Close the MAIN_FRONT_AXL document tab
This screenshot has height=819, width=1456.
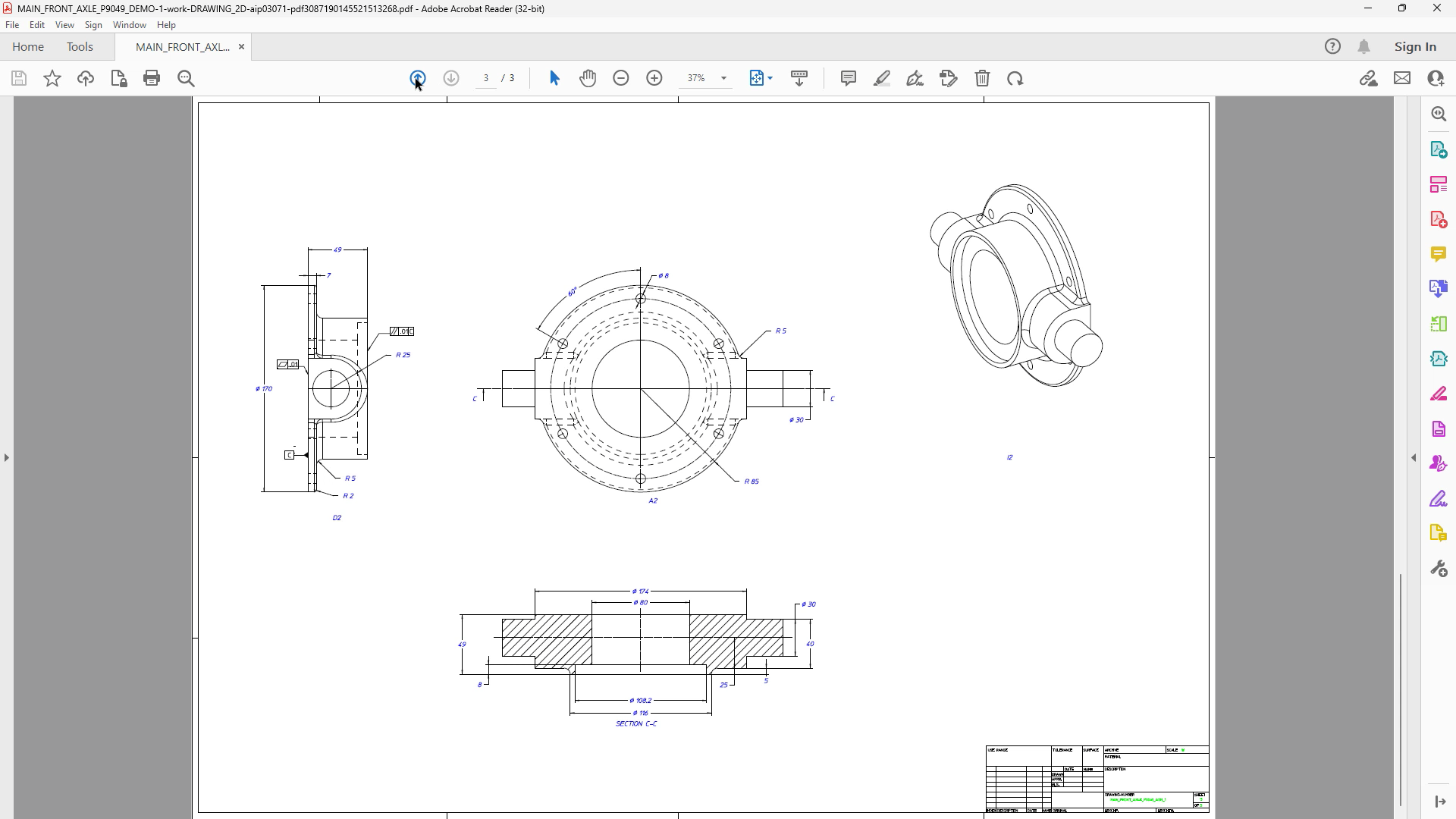(x=241, y=46)
